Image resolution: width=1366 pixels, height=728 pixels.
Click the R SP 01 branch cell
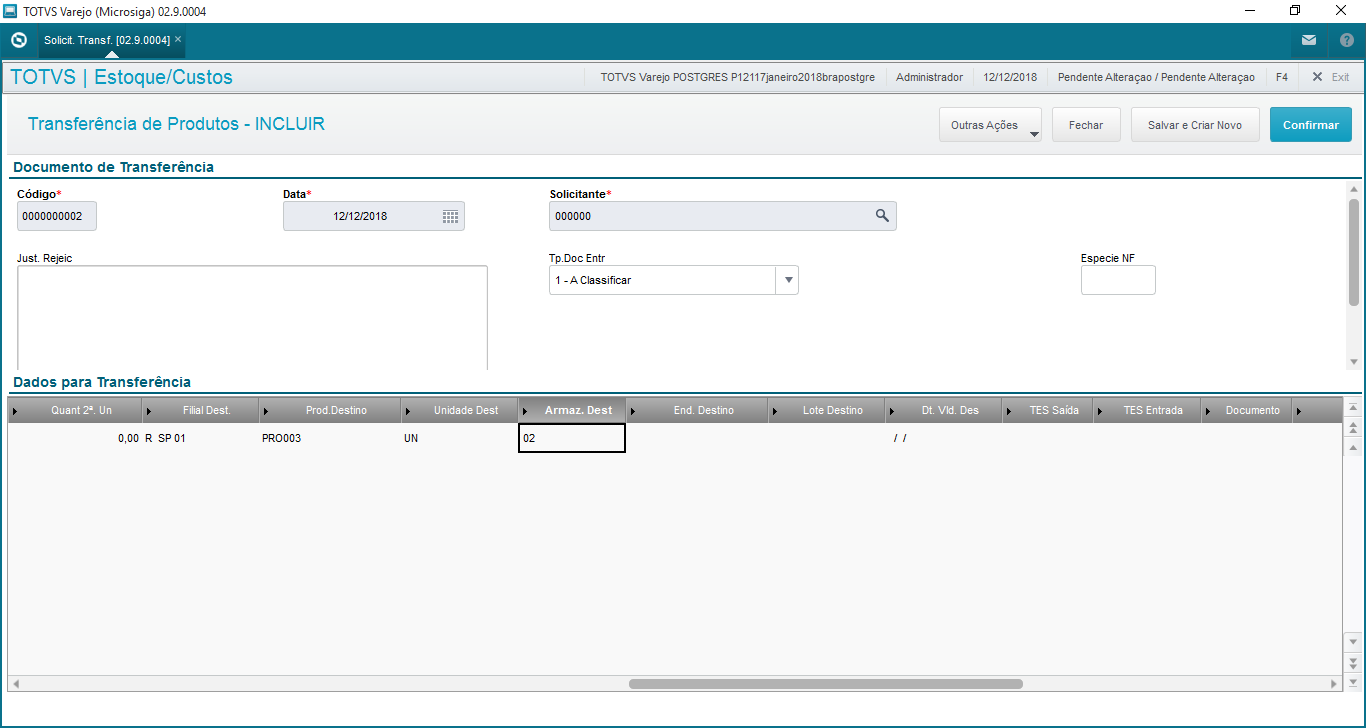pos(201,438)
